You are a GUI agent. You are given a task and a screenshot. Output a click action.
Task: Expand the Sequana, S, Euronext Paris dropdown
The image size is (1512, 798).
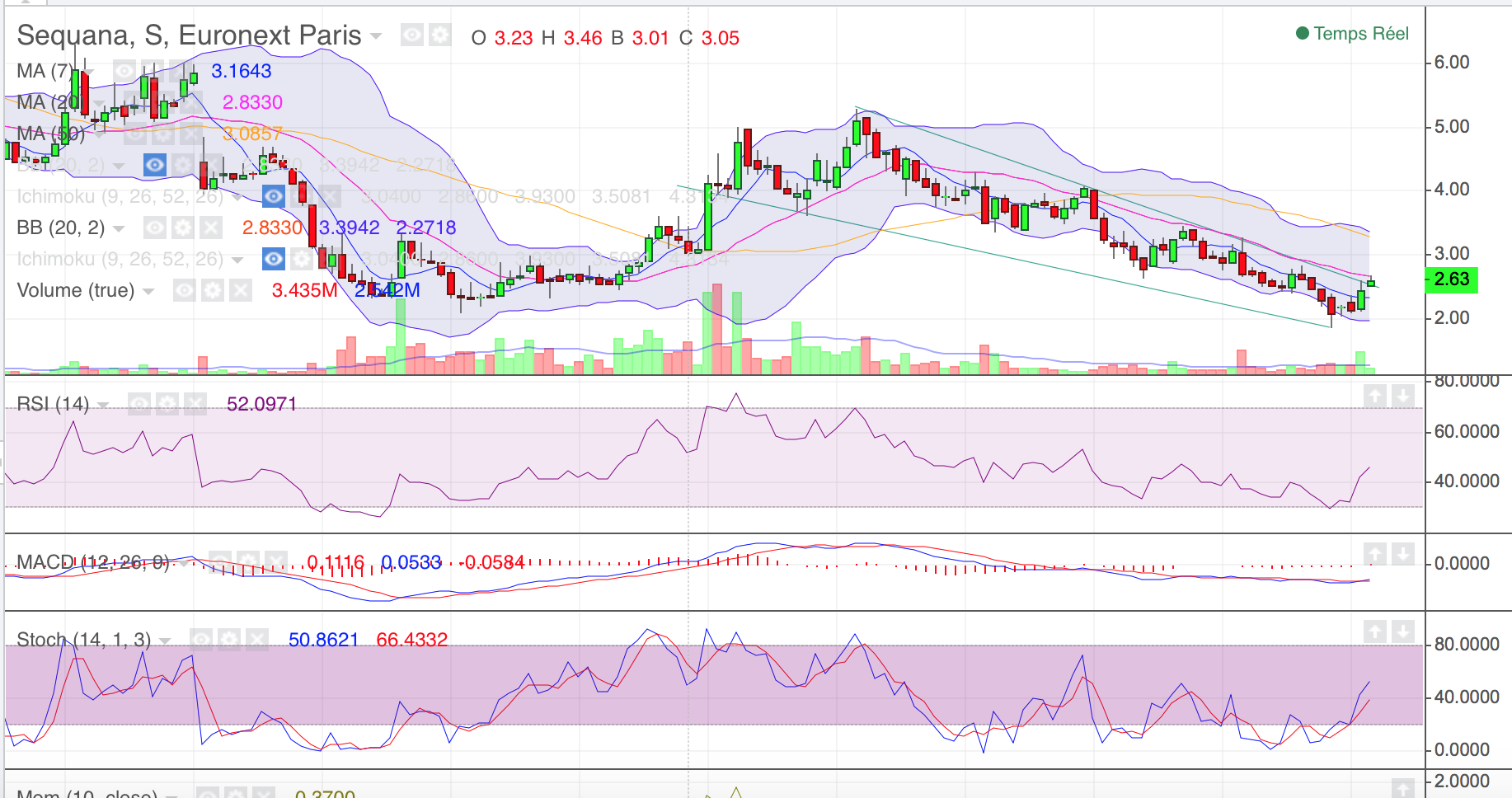coord(376,36)
